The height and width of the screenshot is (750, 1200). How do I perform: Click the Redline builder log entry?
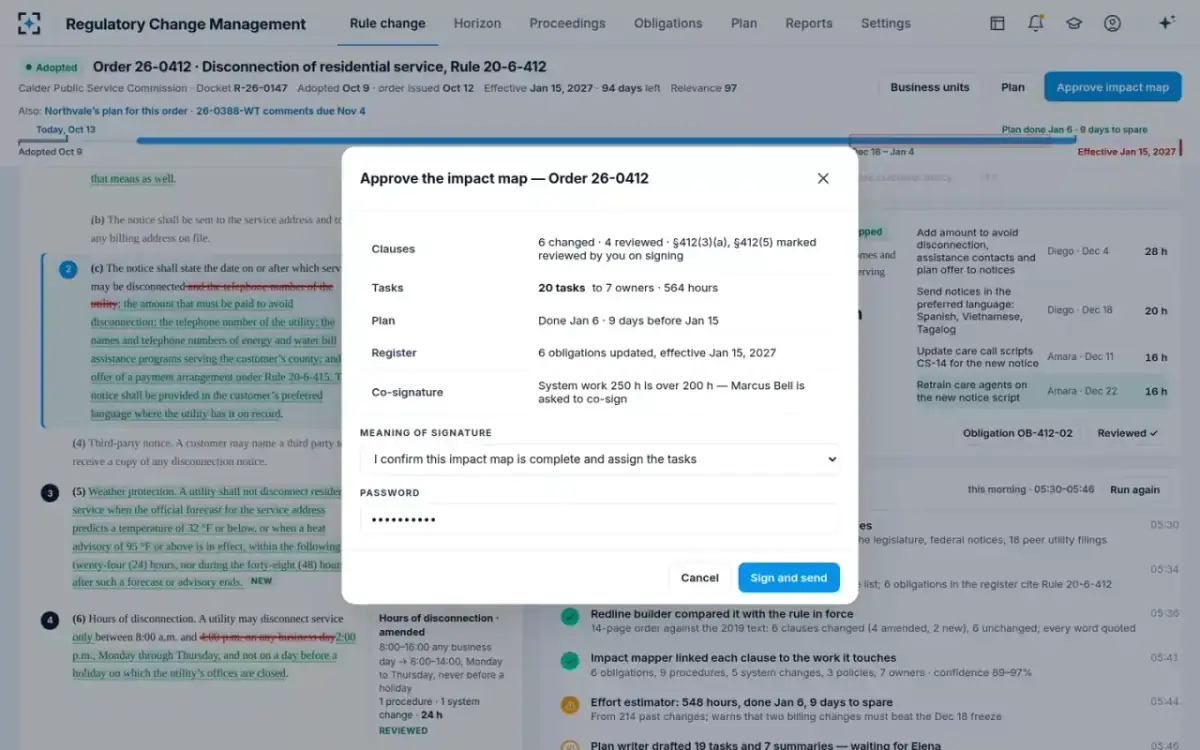click(x=870, y=621)
